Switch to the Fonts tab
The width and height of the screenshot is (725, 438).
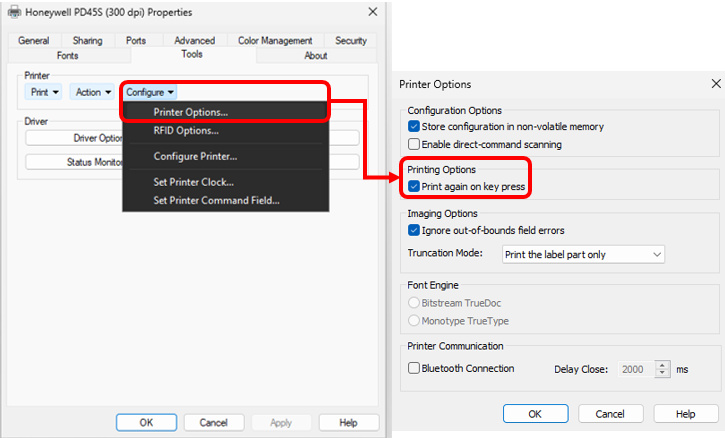[x=68, y=56]
